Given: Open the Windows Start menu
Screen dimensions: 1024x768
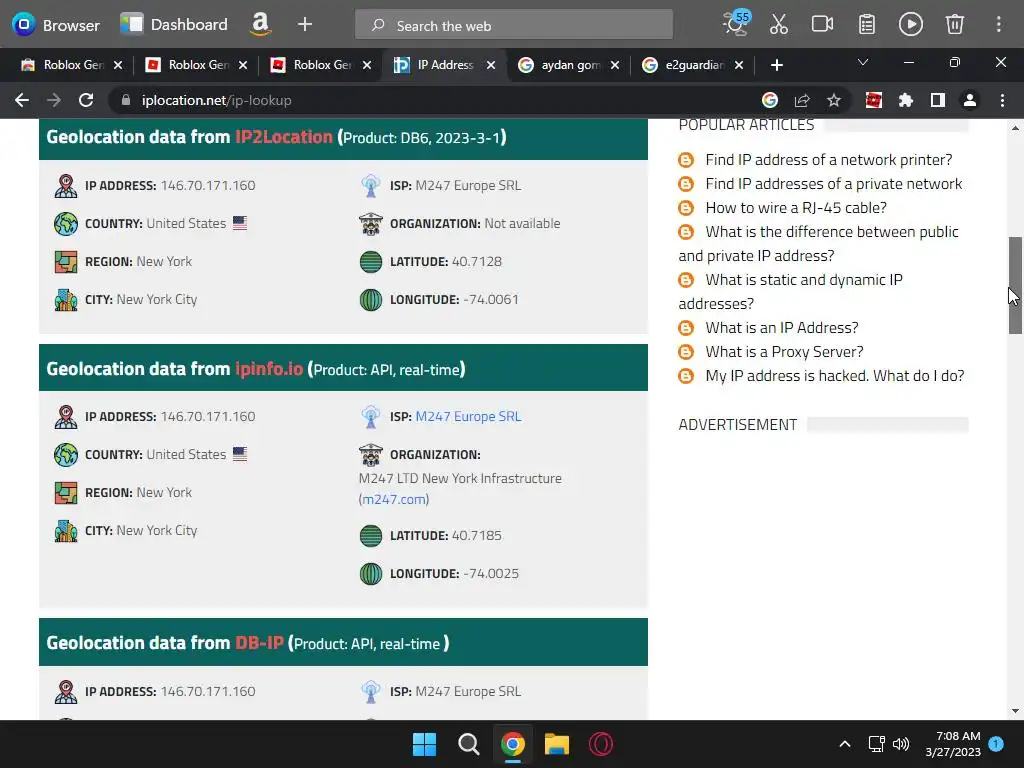Looking at the screenshot, I should pyautogui.click(x=424, y=744).
